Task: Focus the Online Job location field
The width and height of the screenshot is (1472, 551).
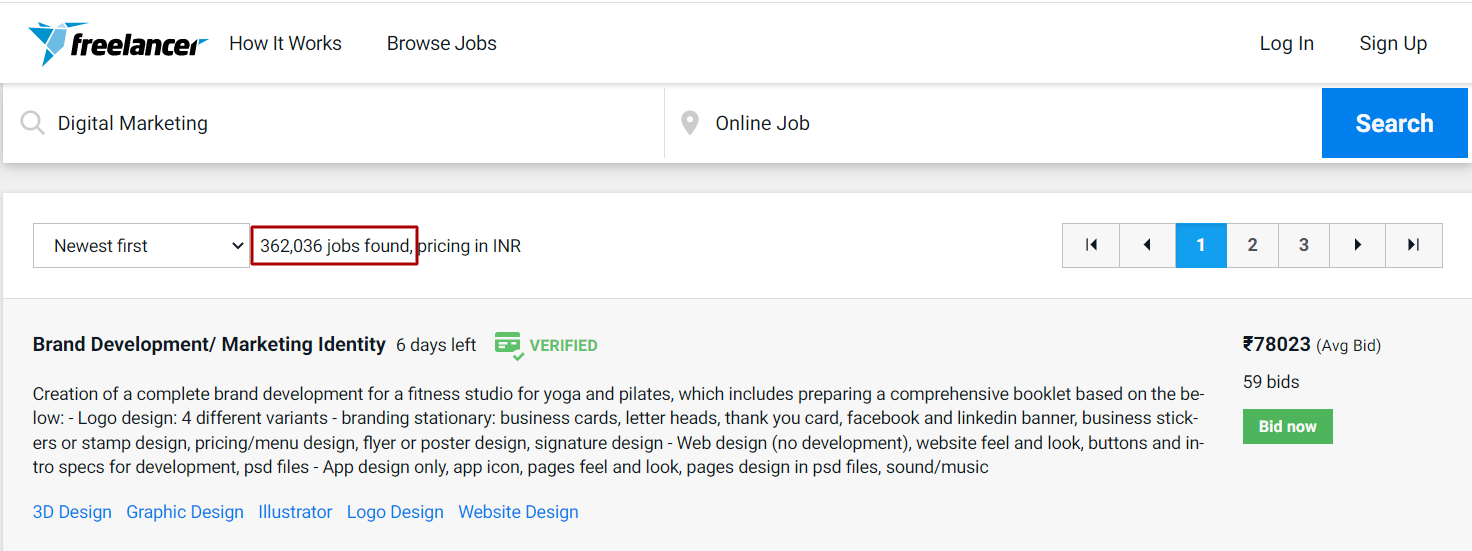Action: [1000, 123]
